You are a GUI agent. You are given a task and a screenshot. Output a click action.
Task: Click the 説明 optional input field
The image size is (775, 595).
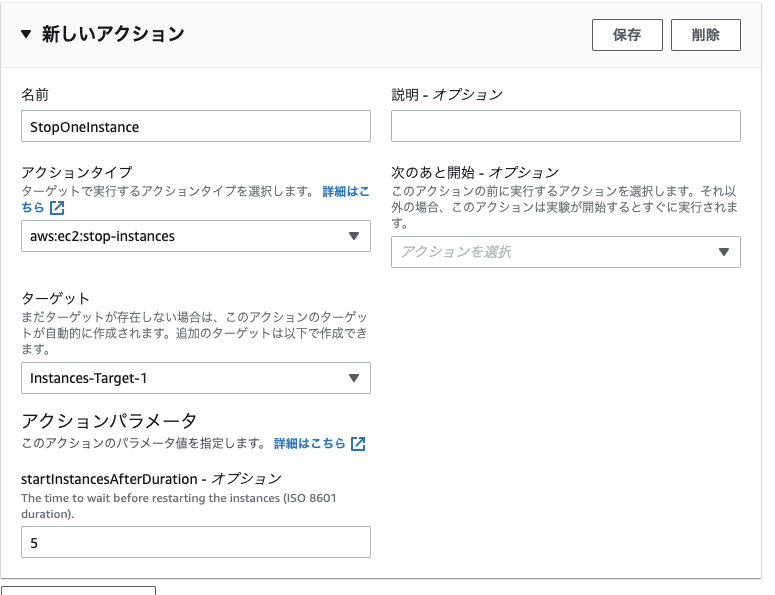[x=566, y=126]
